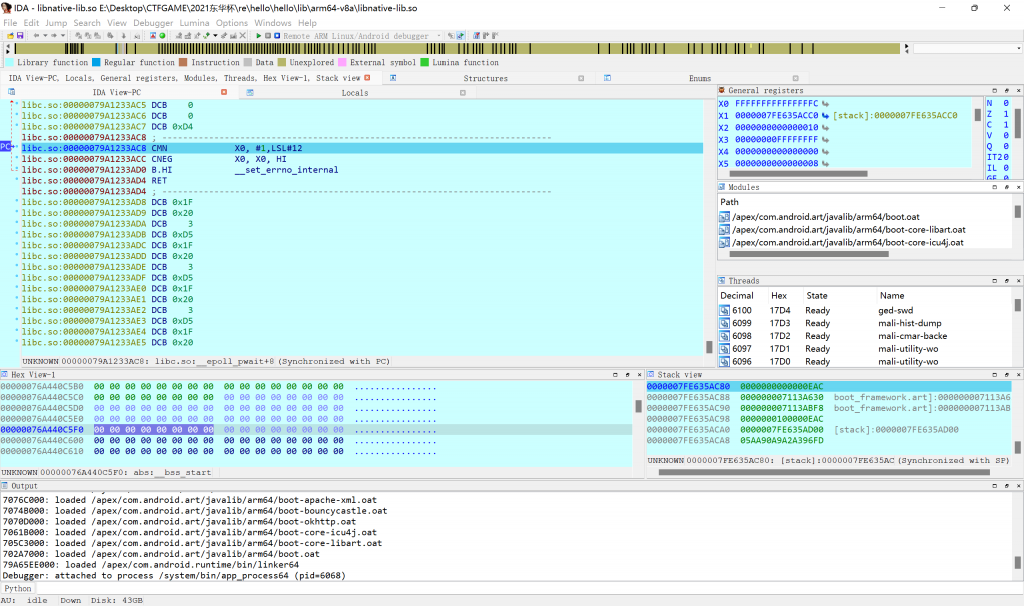Close the Locals tab
The height and width of the screenshot is (606, 1024).
click(x=462, y=93)
